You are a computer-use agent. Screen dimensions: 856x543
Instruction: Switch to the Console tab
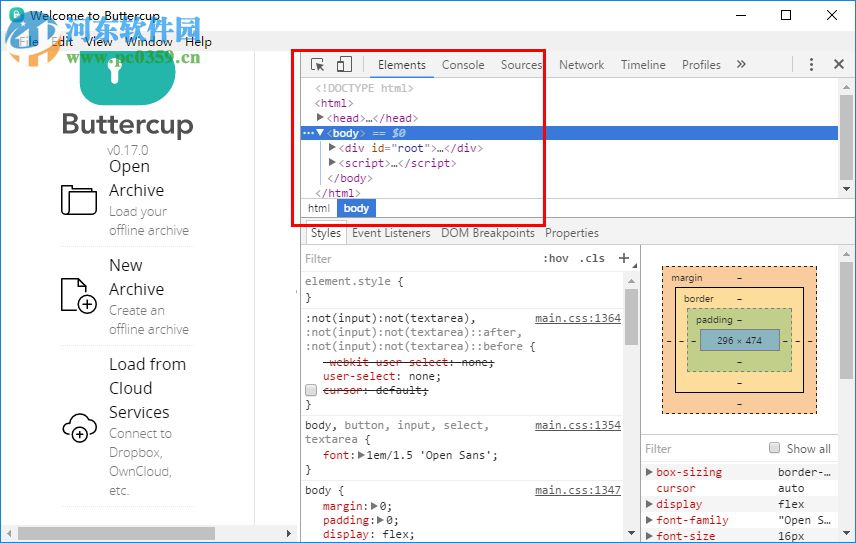(463, 65)
